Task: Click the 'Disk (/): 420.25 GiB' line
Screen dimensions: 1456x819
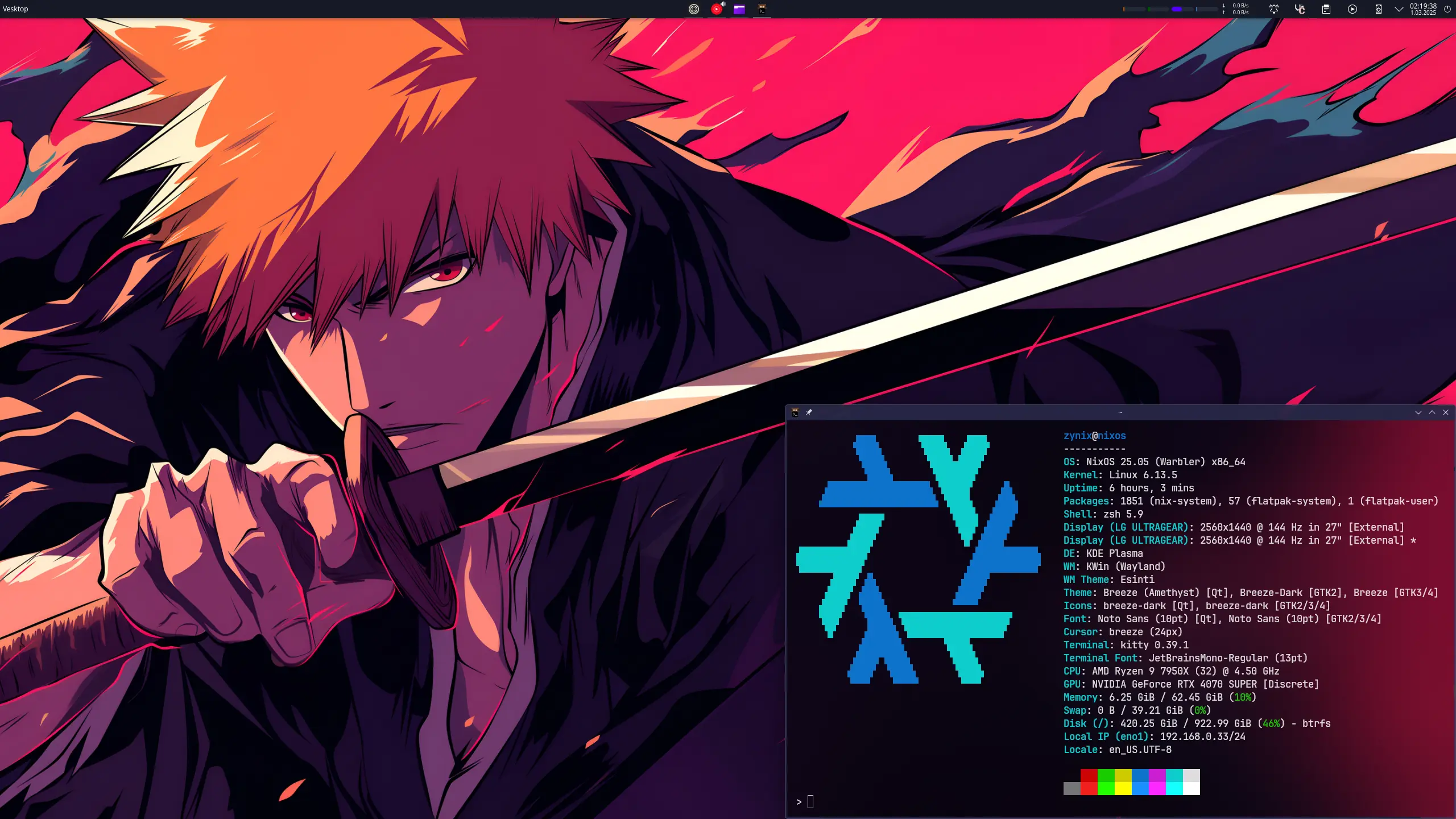Action: click(x=1197, y=723)
